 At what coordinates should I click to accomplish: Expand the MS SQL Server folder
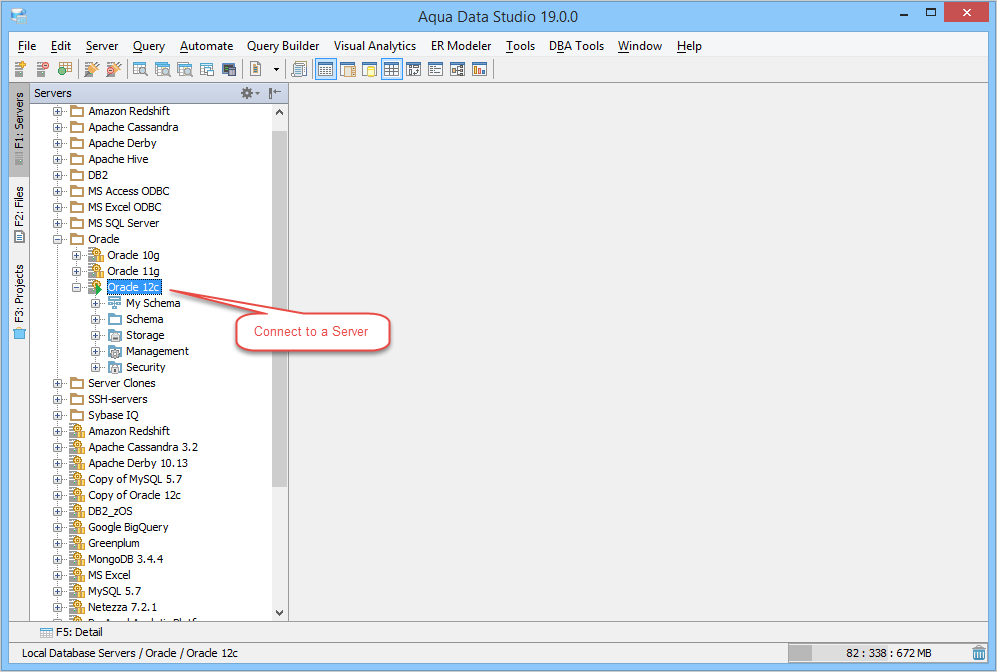point(58,223)
